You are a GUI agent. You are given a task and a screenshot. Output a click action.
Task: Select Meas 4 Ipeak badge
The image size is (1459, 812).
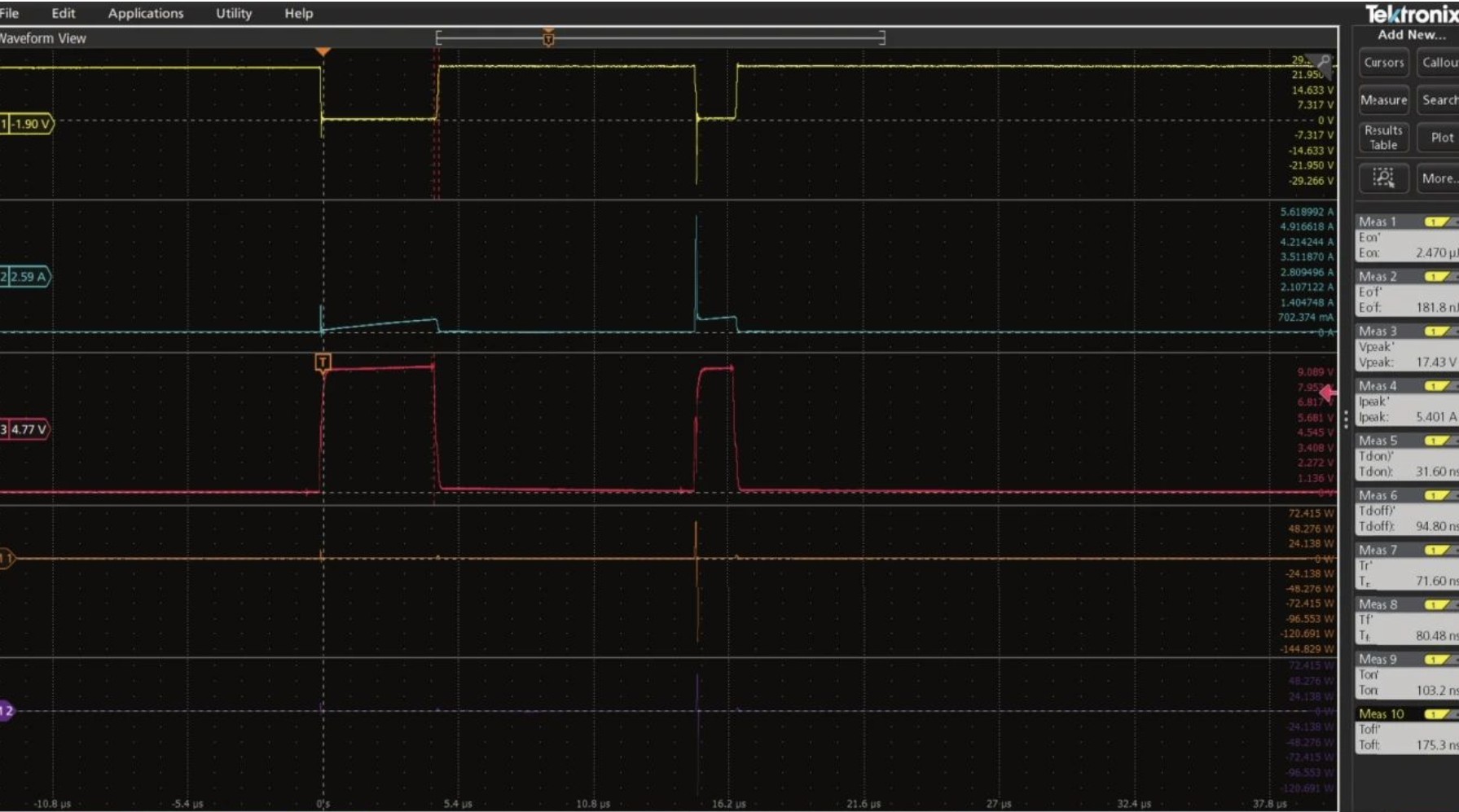(1407, 402)
